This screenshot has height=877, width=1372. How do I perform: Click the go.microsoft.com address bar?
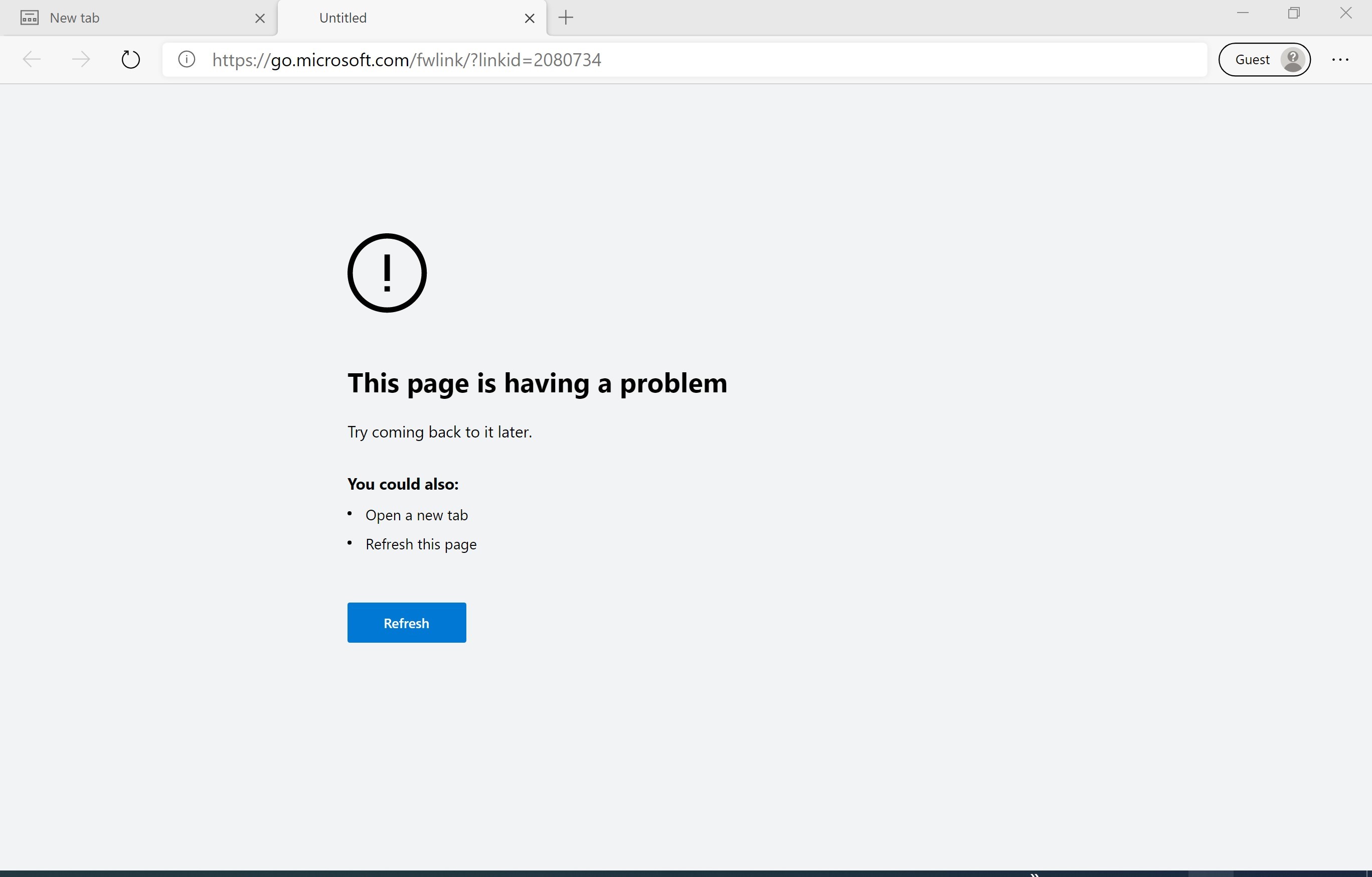[x=683, y=59]
